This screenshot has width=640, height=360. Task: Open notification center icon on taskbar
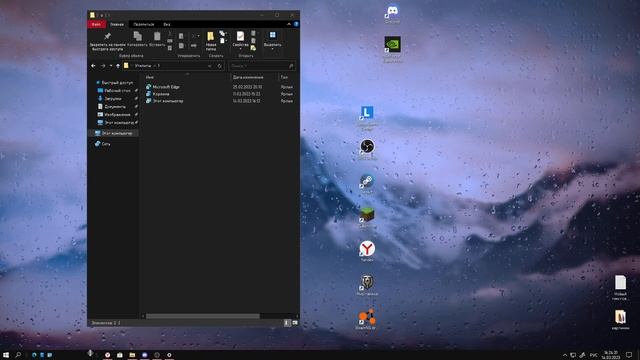click(x=629, y=355)
